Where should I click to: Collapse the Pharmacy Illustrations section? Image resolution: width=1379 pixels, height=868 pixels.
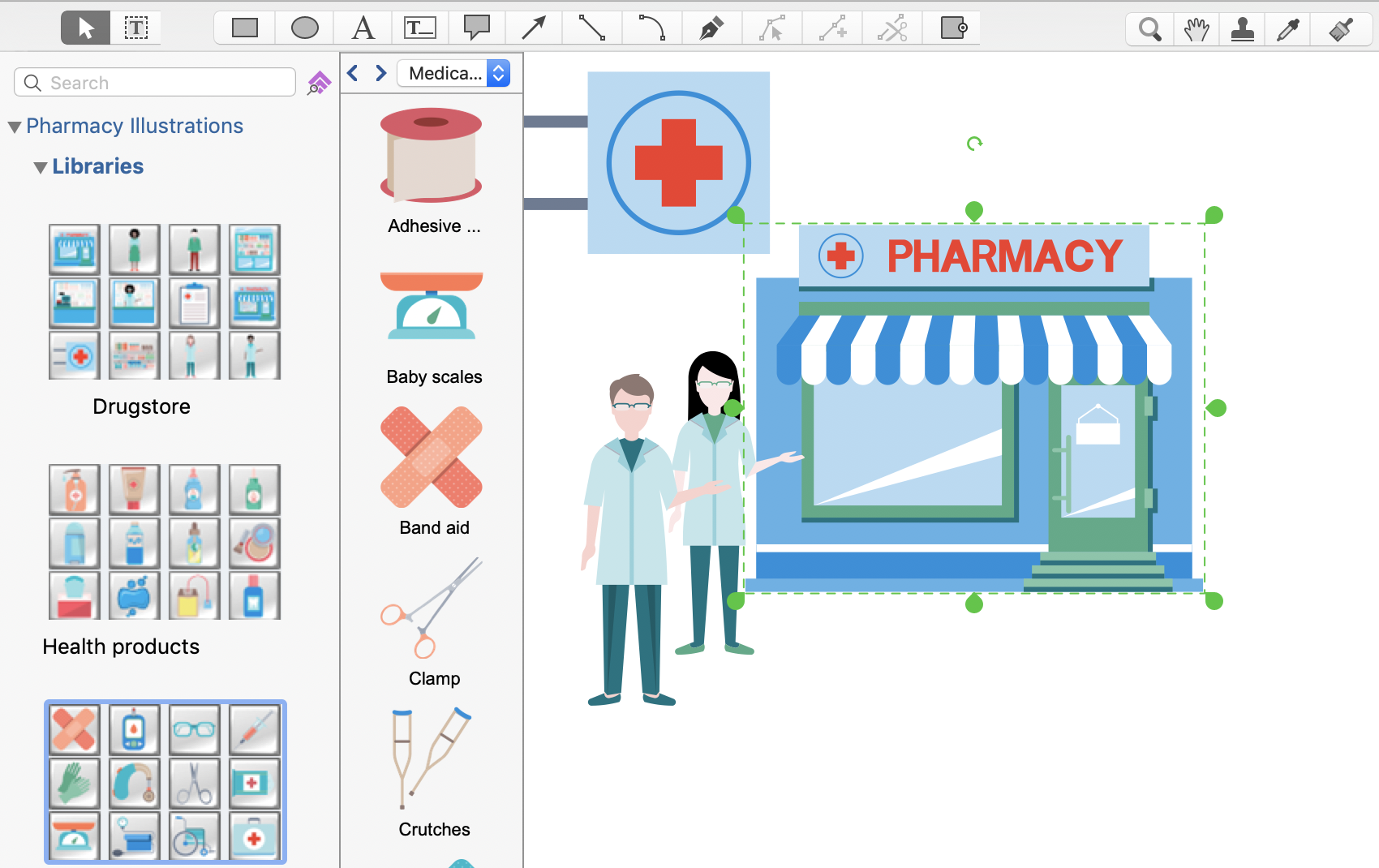click(15, 127)
